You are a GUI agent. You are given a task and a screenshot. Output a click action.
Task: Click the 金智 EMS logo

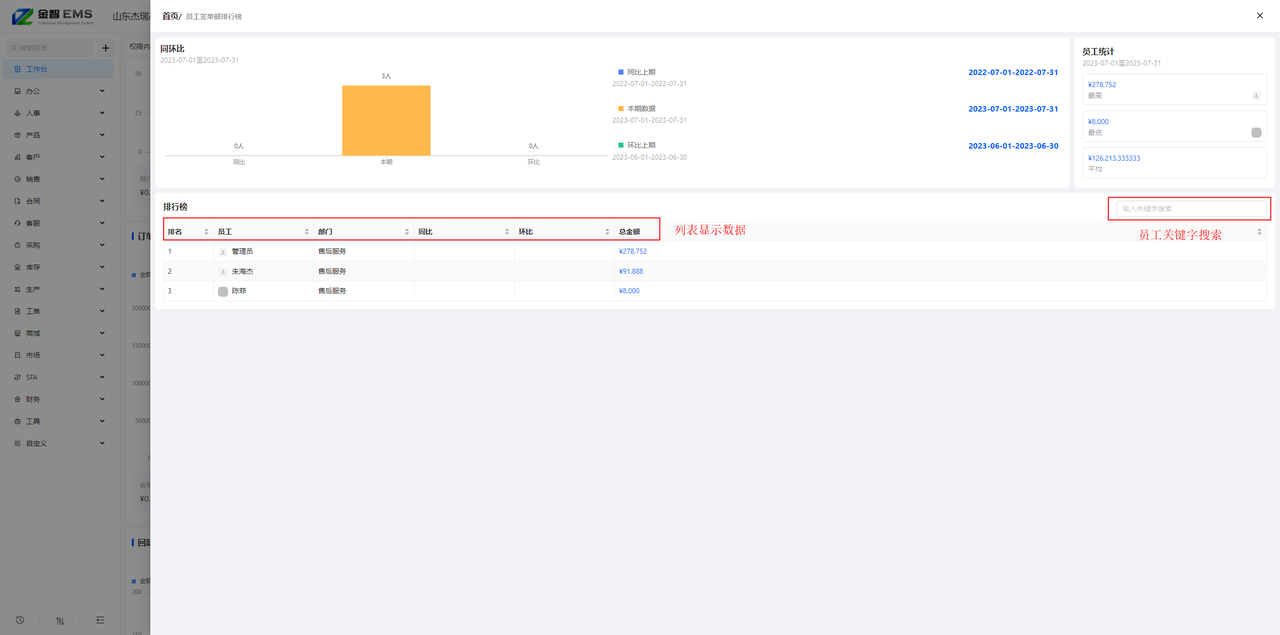tap(52, 16)
